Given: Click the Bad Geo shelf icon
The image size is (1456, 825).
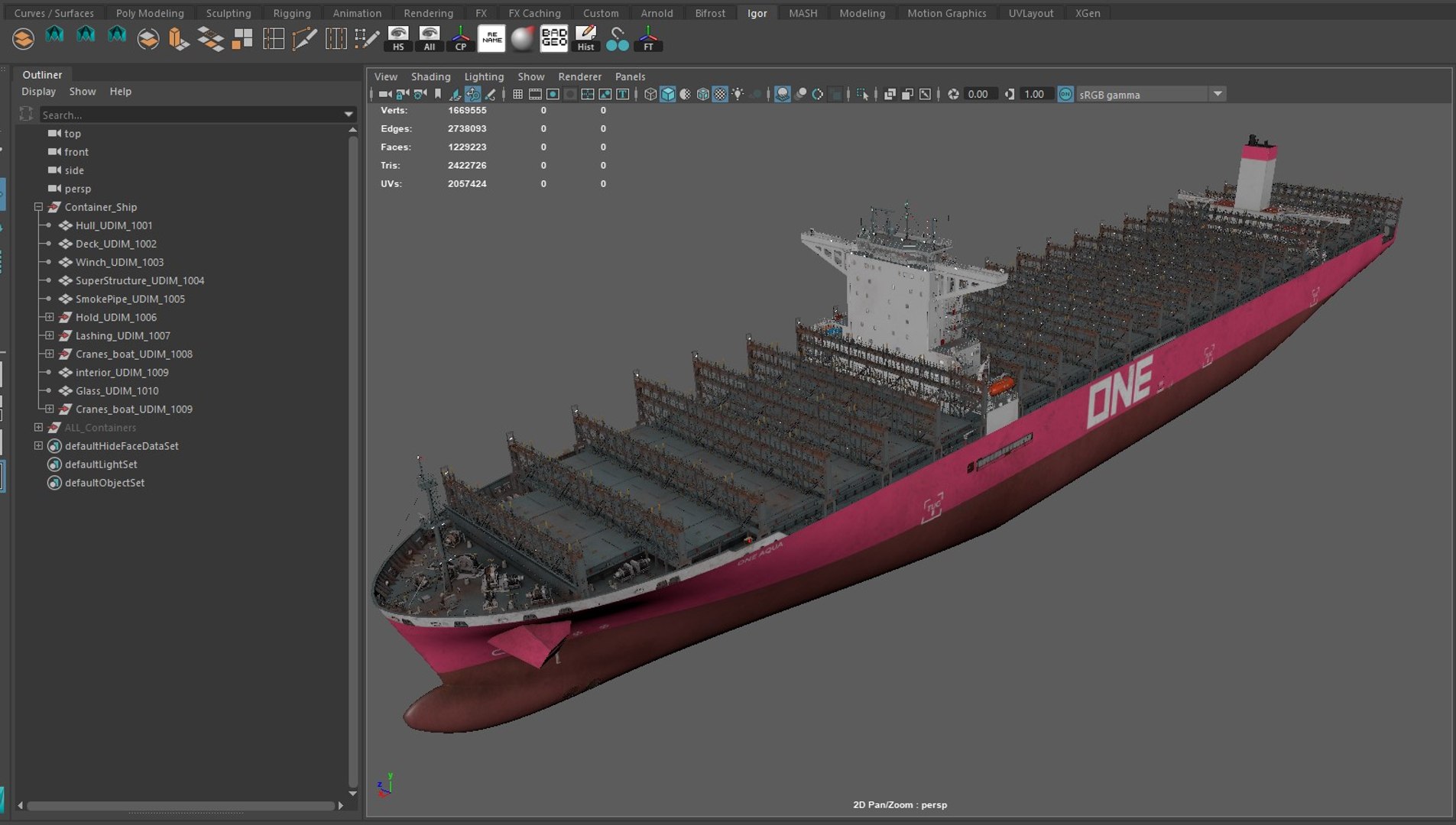Looking at the screenshot, I should 554,38.
